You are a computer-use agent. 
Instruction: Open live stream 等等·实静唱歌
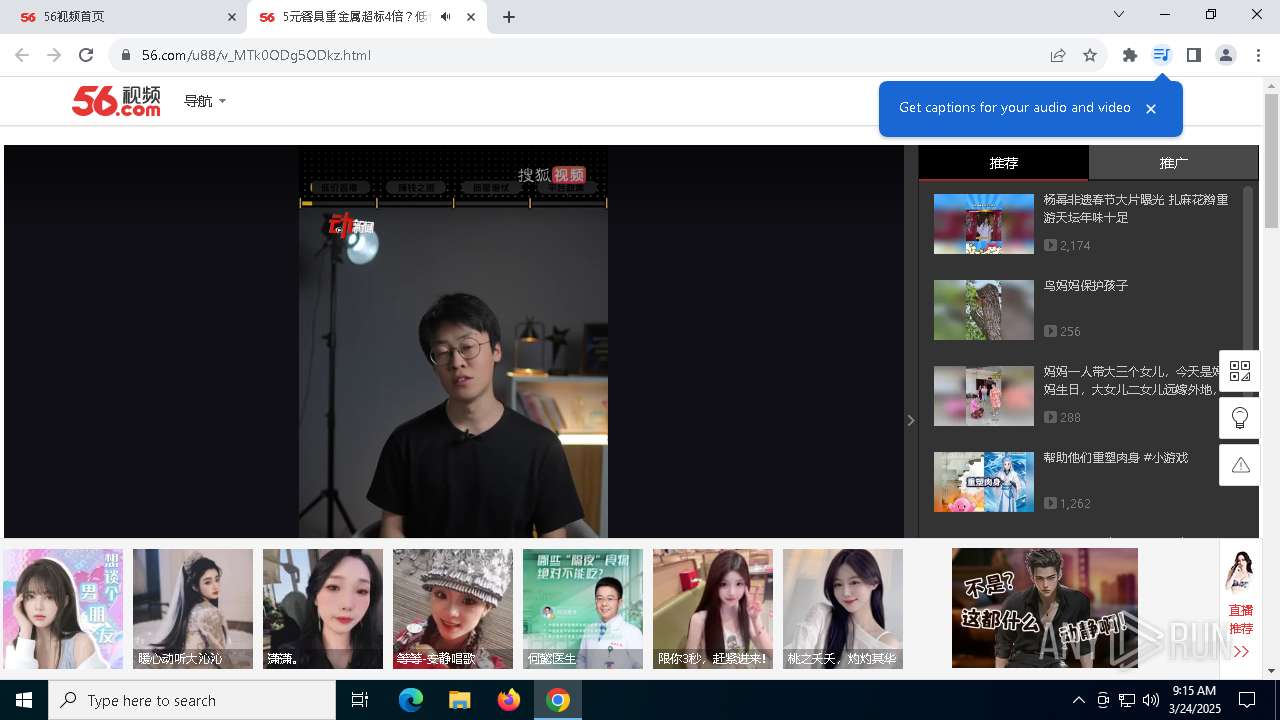click(x=453, y=609)
